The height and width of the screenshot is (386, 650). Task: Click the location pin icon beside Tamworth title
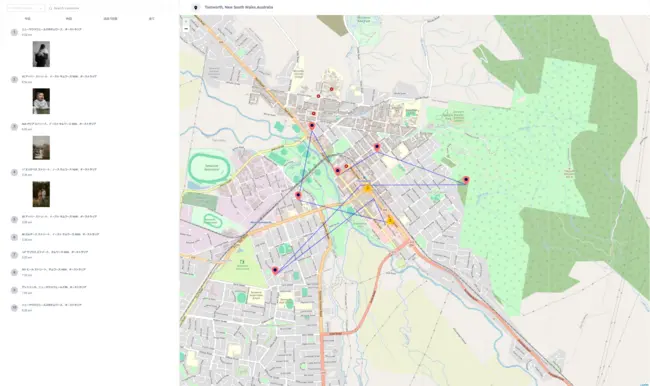(196, 7)
